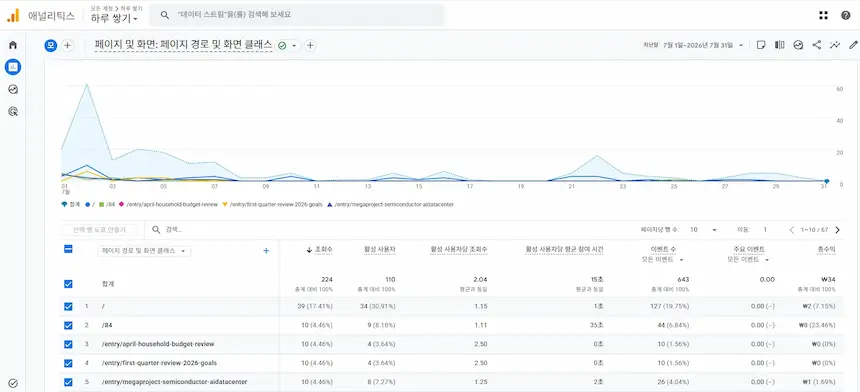
Task: Share this report icon
Action: (x=817, y=45)
